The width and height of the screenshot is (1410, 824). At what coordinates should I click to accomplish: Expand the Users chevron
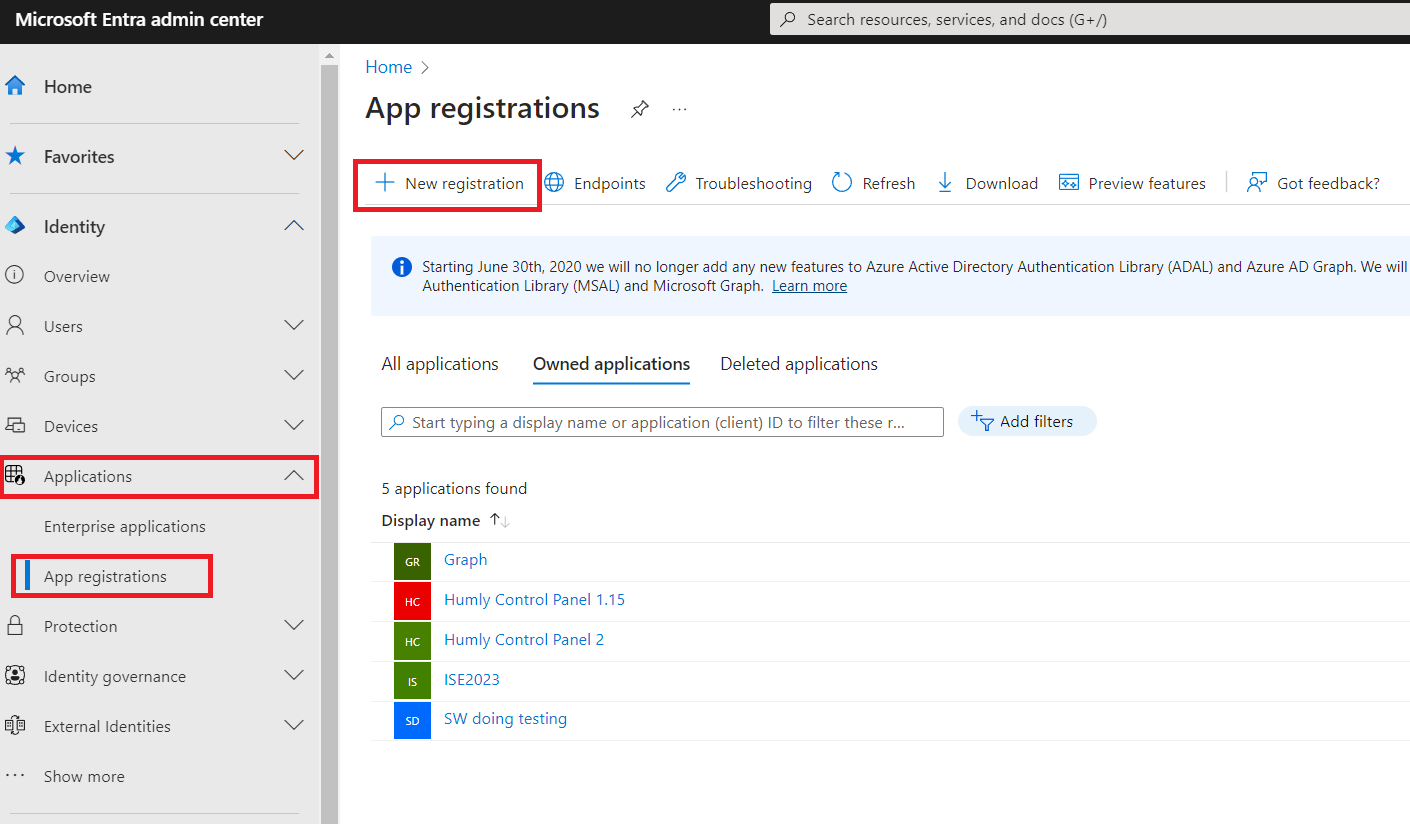pos(294,325)
